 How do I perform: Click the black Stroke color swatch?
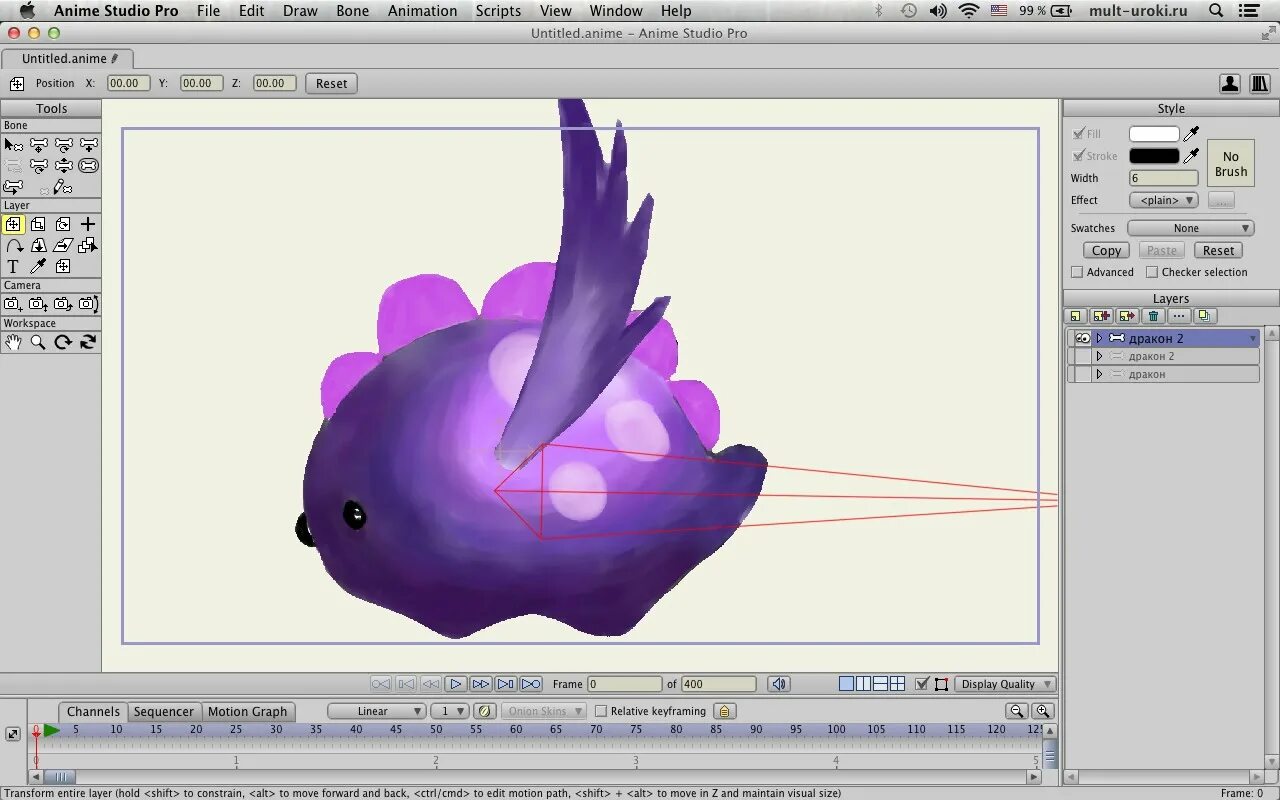[x=1154, y=156]
